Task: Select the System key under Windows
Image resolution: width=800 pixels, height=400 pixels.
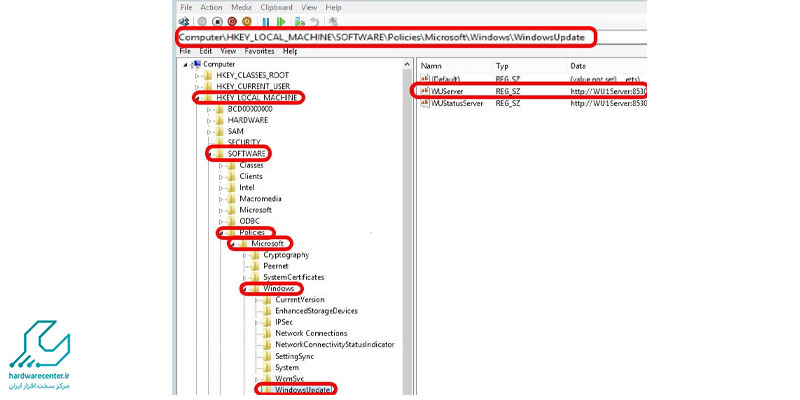Action: pyautogui.click(x=287, y=367)
